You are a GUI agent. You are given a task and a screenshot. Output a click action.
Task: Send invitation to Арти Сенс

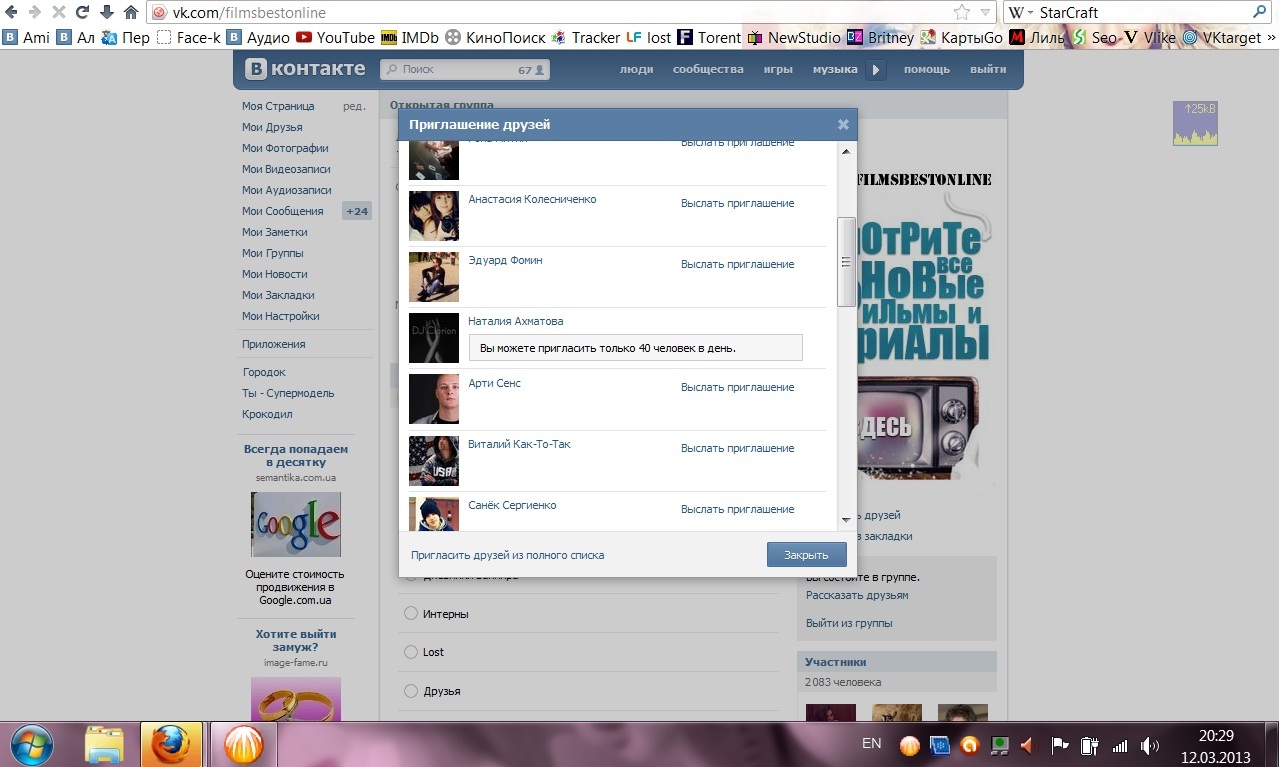click(x=737, y=387)
